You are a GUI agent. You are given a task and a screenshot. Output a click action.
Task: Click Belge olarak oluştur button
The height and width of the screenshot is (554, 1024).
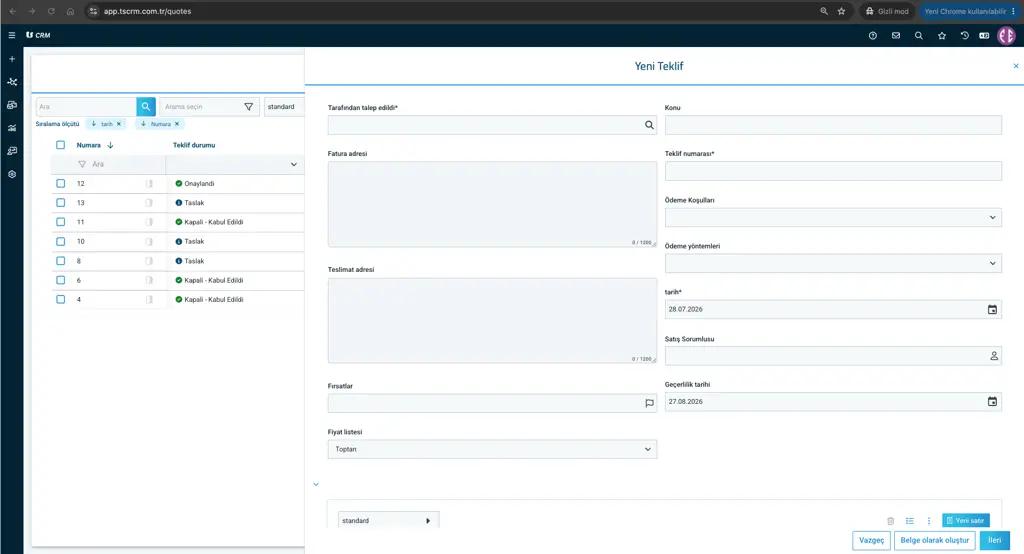(935, 540)
